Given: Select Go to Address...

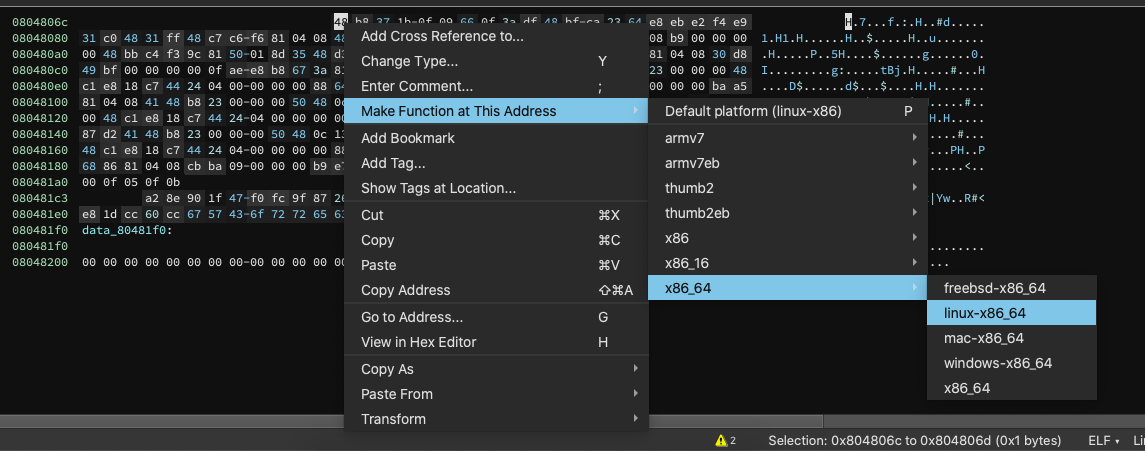Looking at the screenshot, I should pos(412,317).
